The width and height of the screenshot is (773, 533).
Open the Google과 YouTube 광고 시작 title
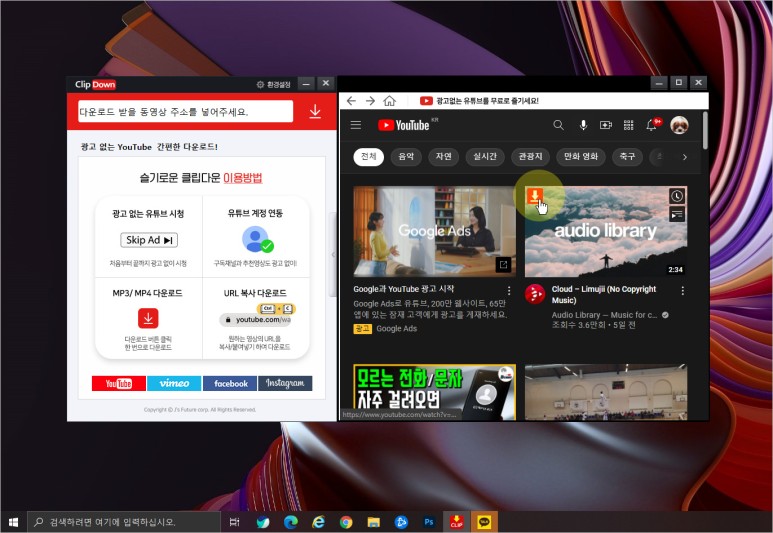[404, 289]
